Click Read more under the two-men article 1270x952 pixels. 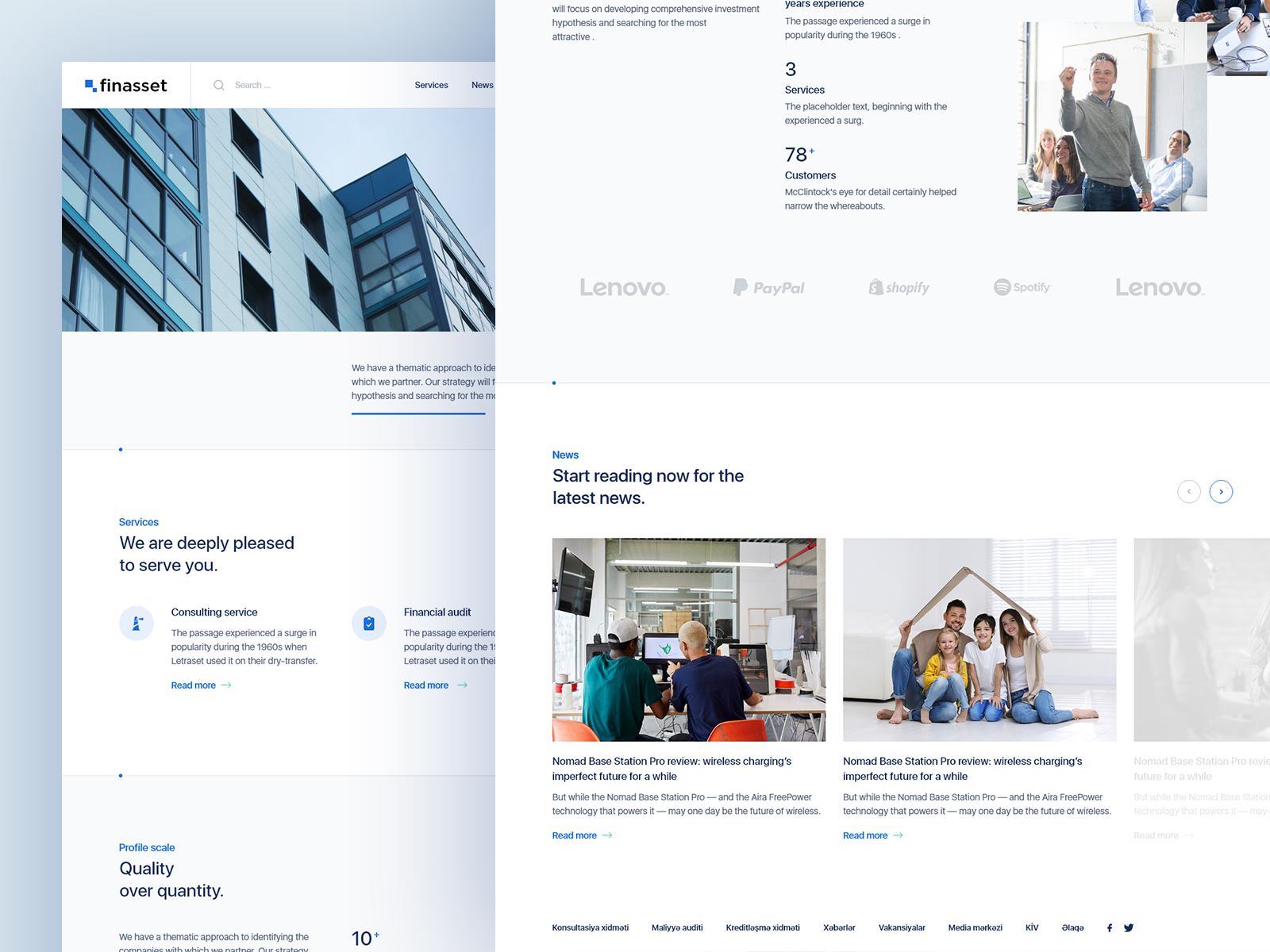click(582, 835)
